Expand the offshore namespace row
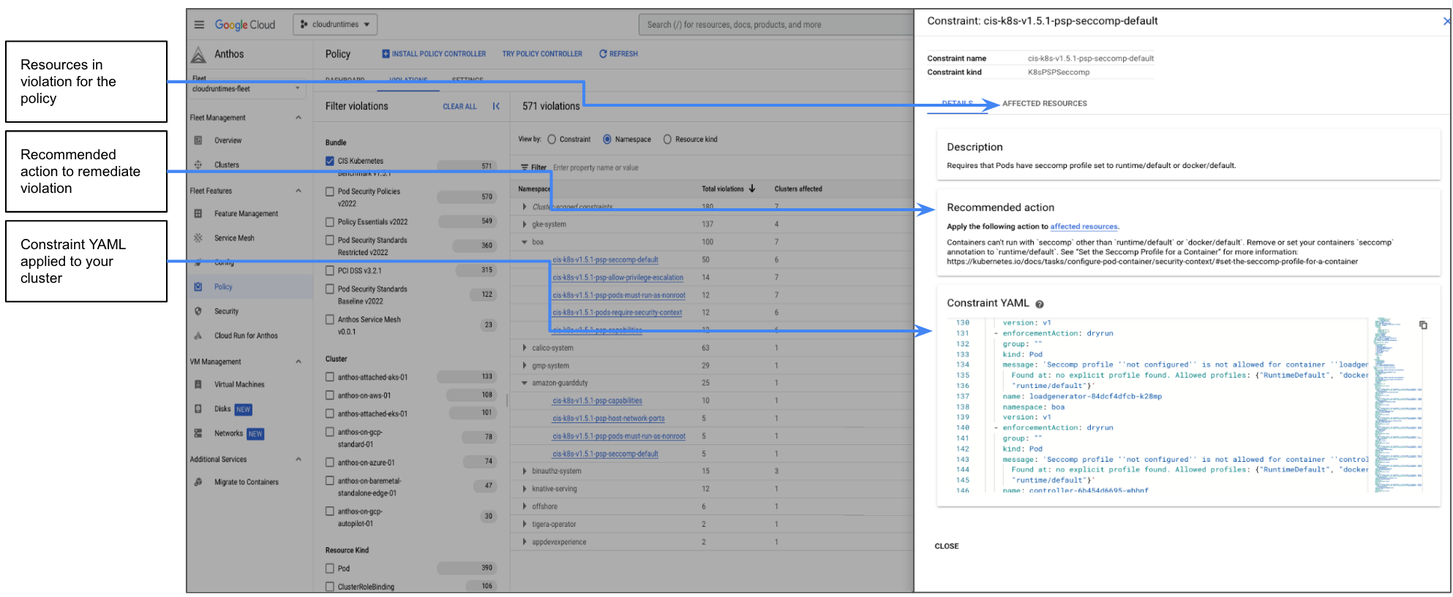 click(524, 507)
